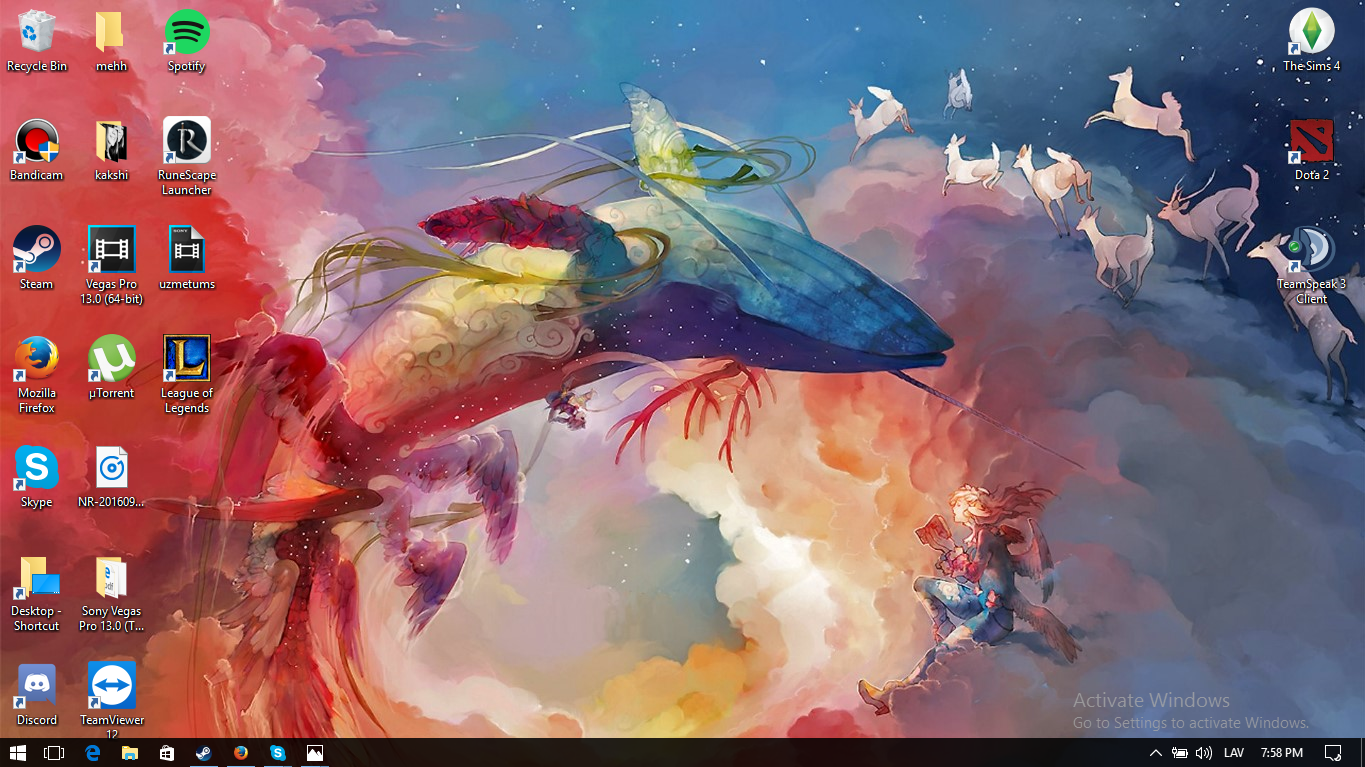Open the 7:58 PM clock flyout

click(1282, 752)
